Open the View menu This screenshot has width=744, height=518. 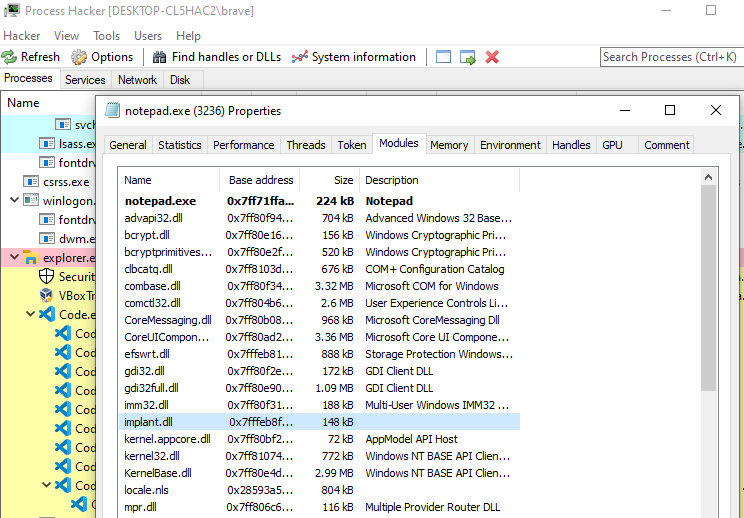click(x=66, y=36)
